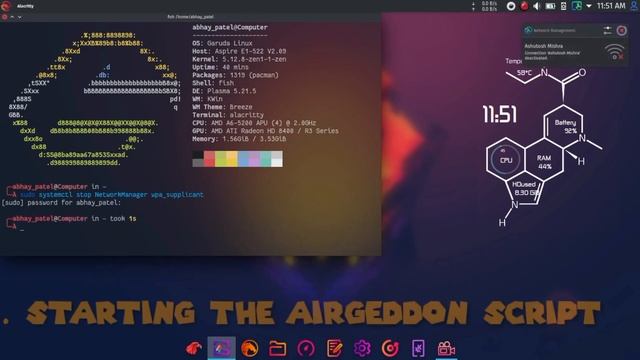Click the Memory usage line in terminal
The height and width of the screenshot is (360, 640).
pos(239,139)
